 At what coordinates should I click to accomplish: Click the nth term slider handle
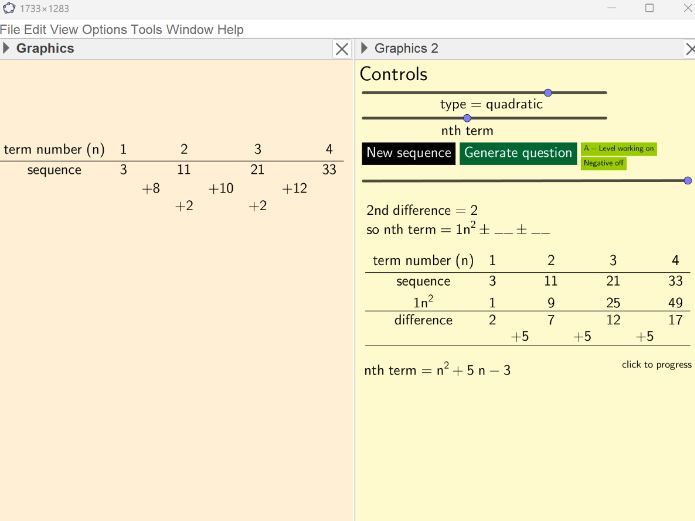tap(467, 118)
